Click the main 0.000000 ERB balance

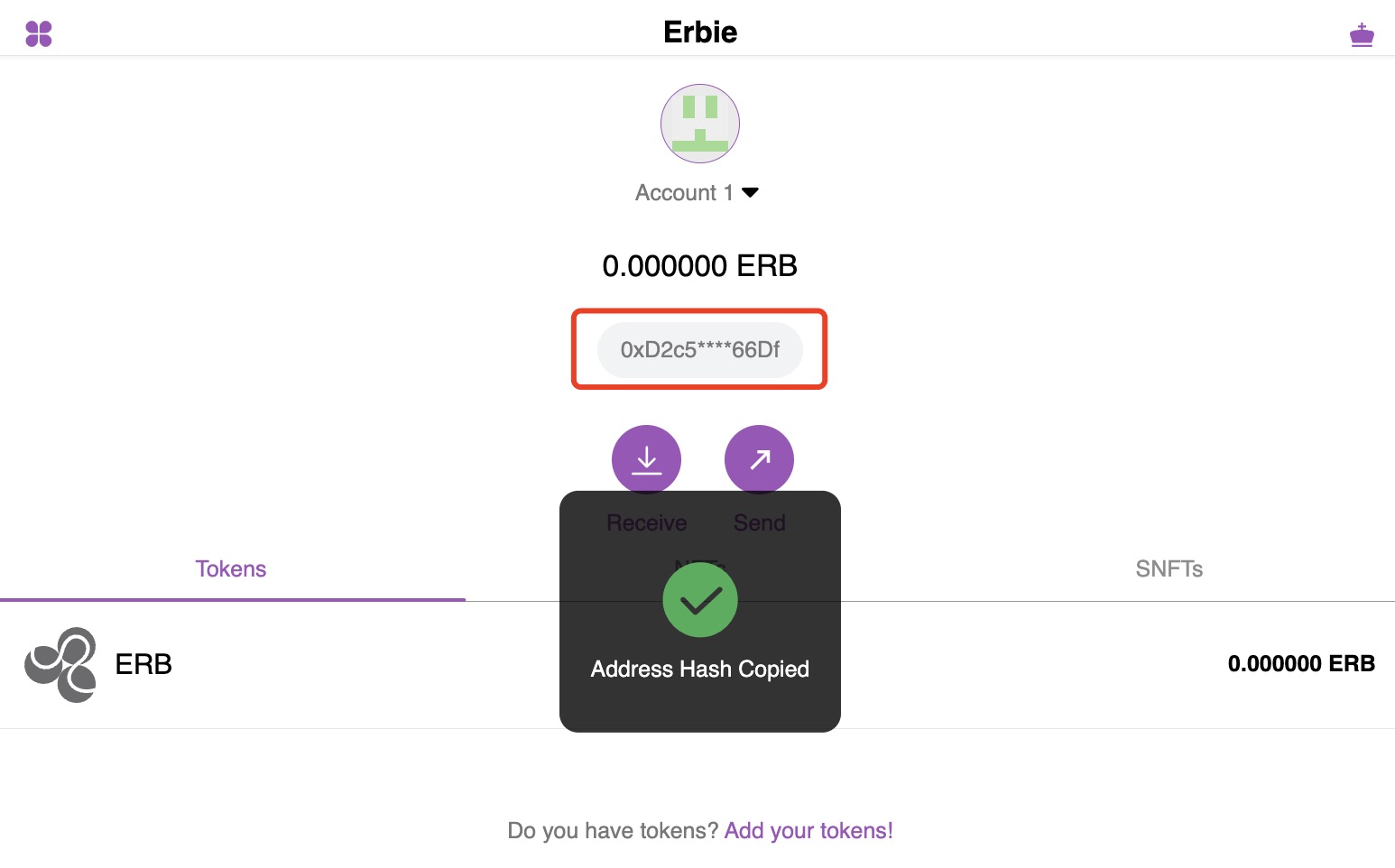point(700,265)
